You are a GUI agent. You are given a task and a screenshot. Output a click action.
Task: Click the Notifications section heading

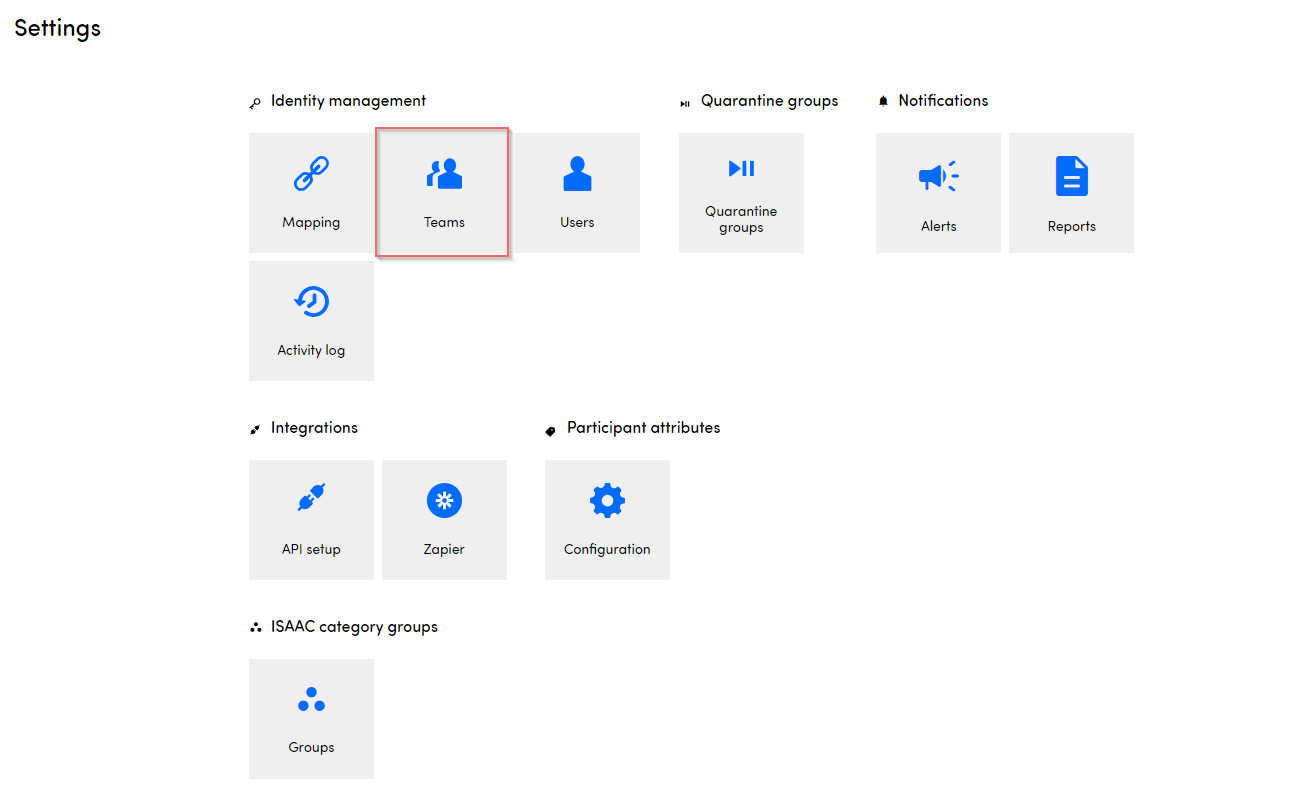click(x=943, y=101)
